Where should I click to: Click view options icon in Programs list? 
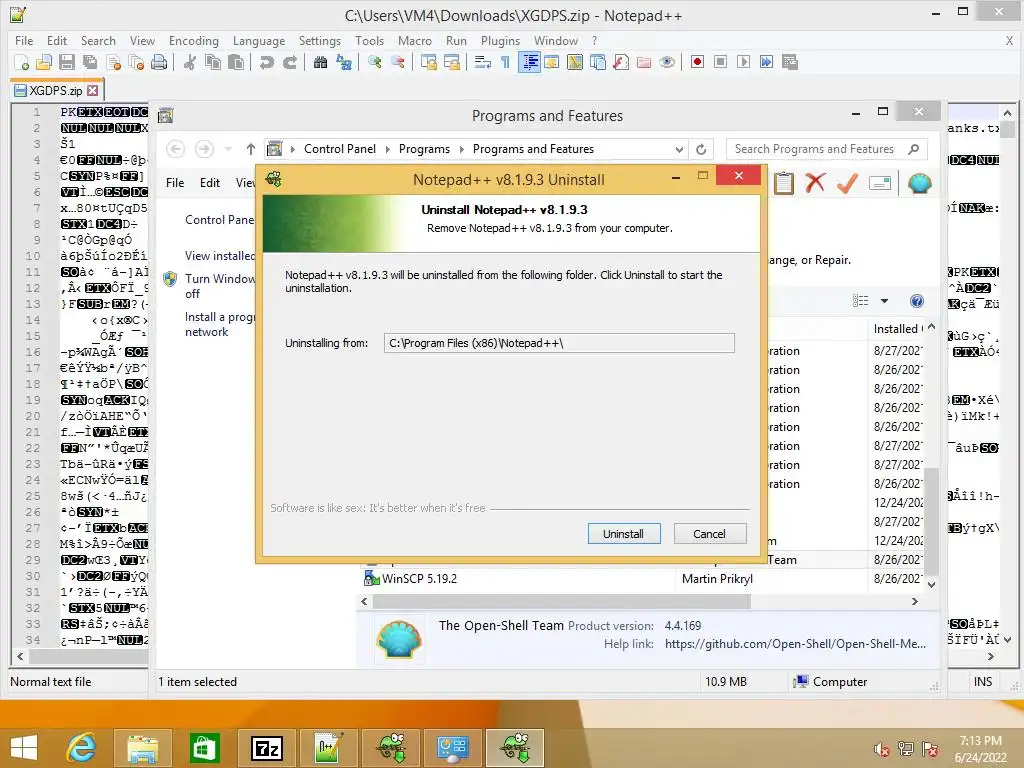tap(861, 300)
